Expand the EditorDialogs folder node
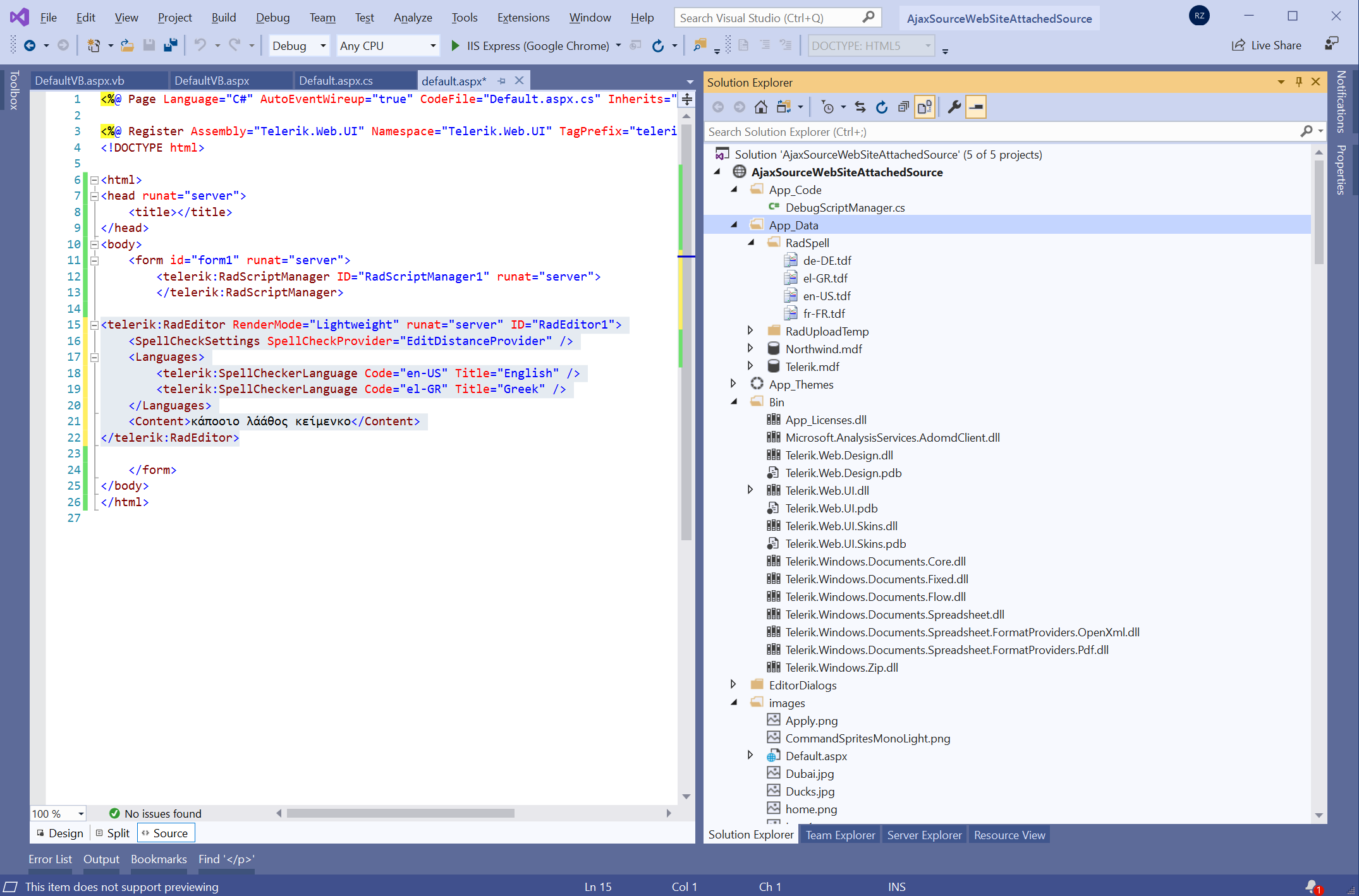The width and height of the screenshot is (1359, 896). tap(733, 685)
